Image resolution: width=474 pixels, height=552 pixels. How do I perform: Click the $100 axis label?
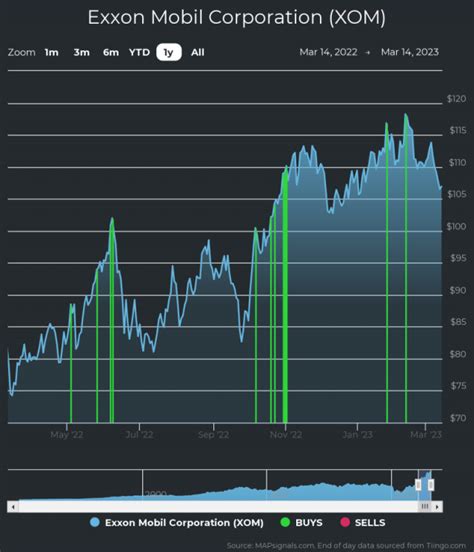tap(456, 226)
